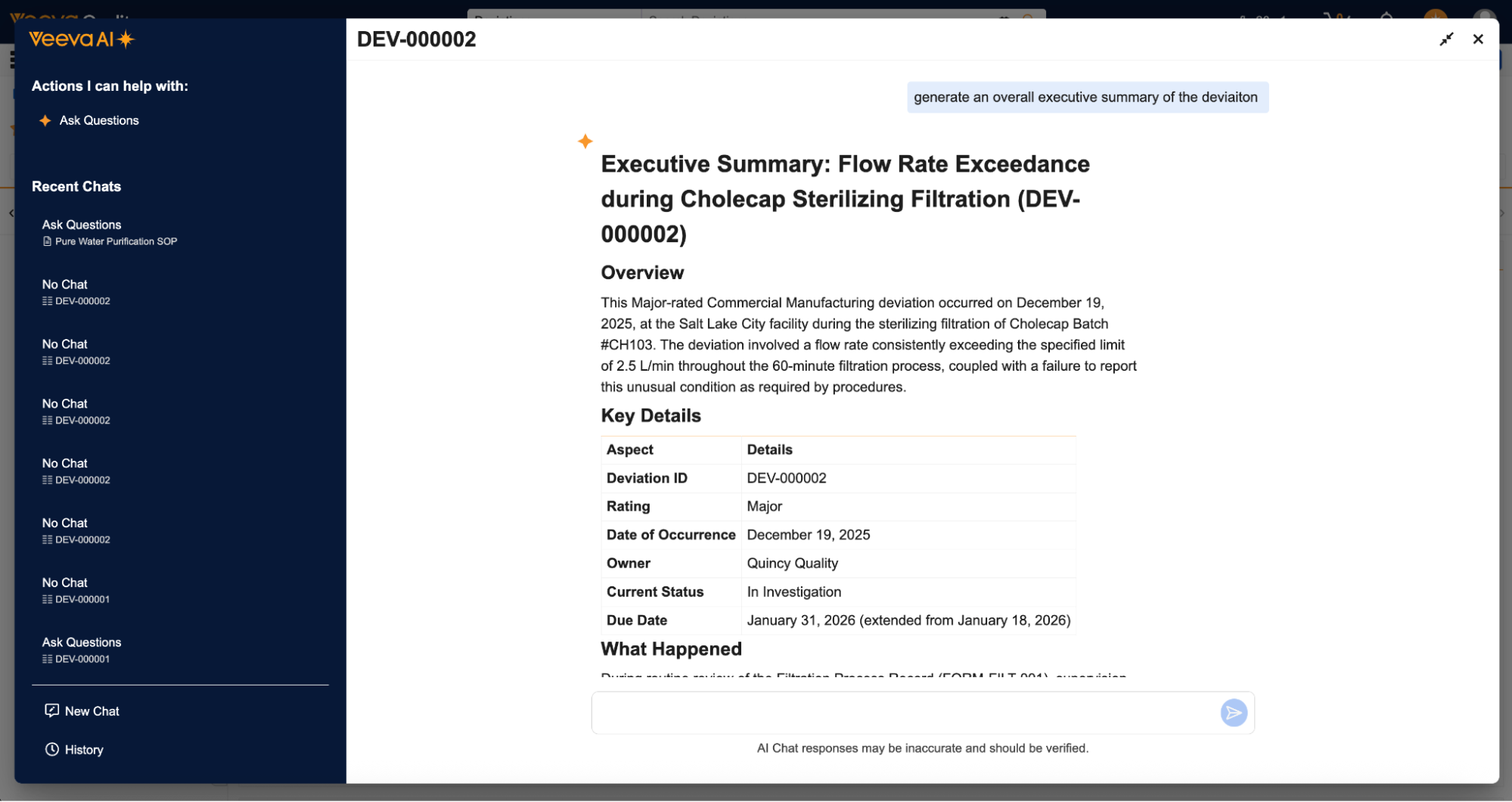
Task: Open the History list
Action: 83,750
